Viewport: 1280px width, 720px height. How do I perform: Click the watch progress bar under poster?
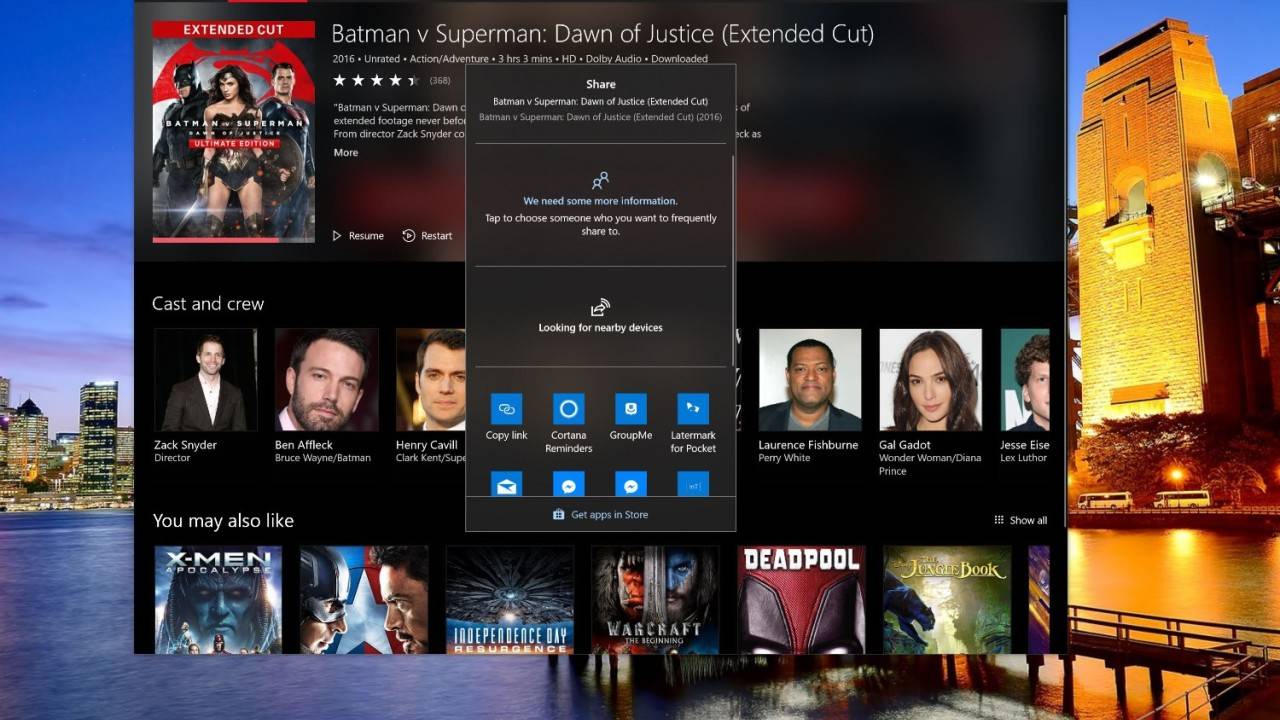[233, 240]
